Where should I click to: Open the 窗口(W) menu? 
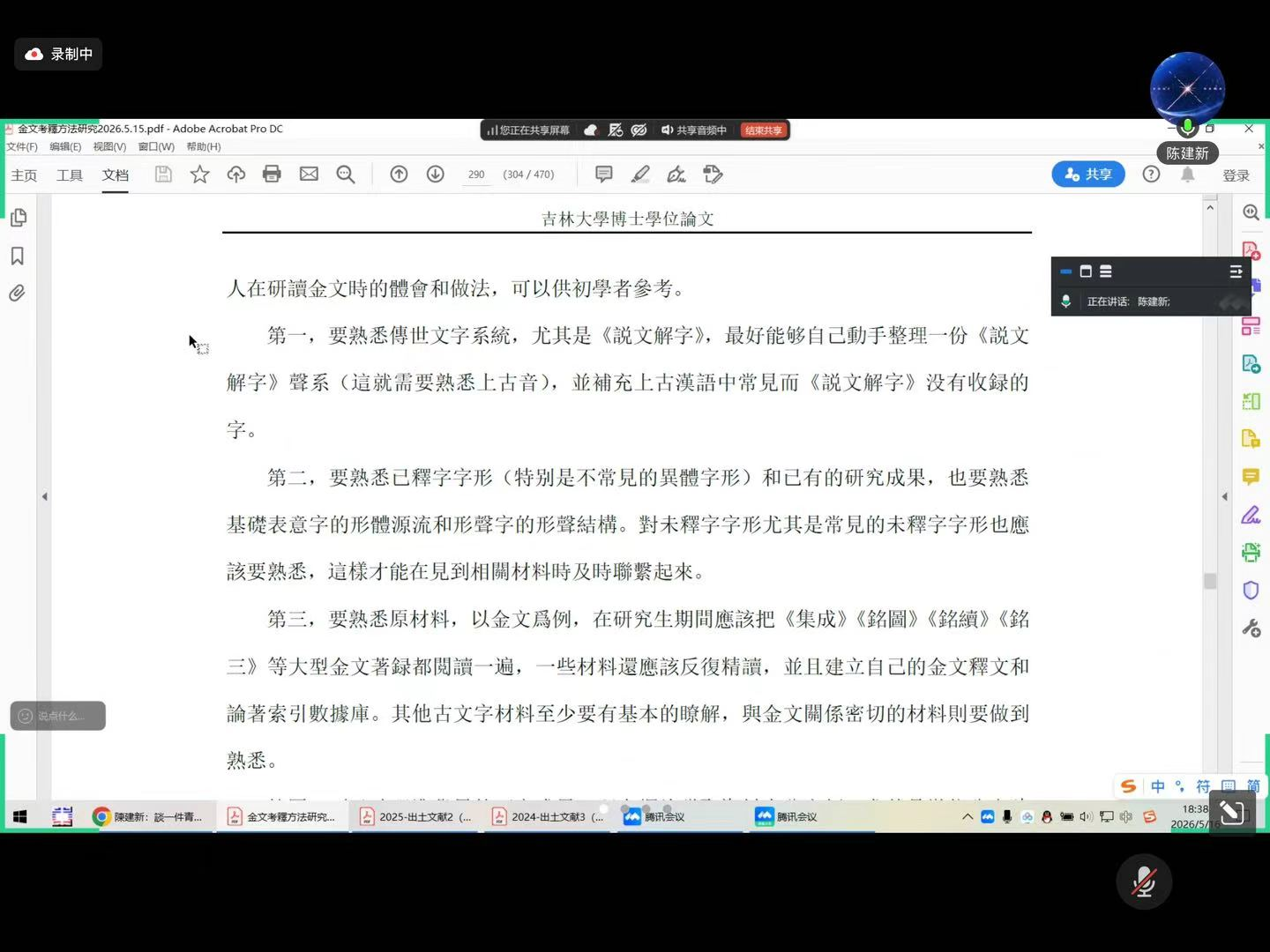coord(156,147)
